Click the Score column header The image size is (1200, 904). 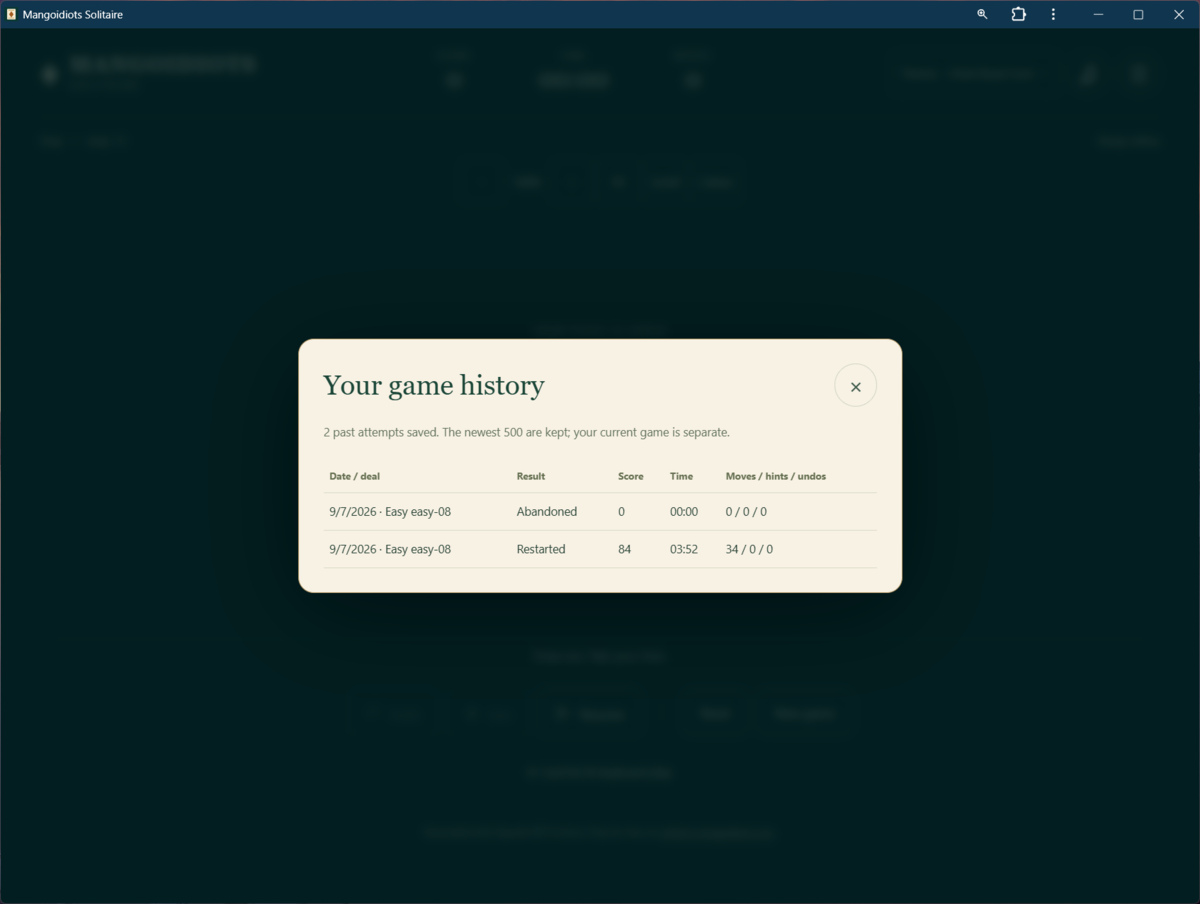(631, 476)
